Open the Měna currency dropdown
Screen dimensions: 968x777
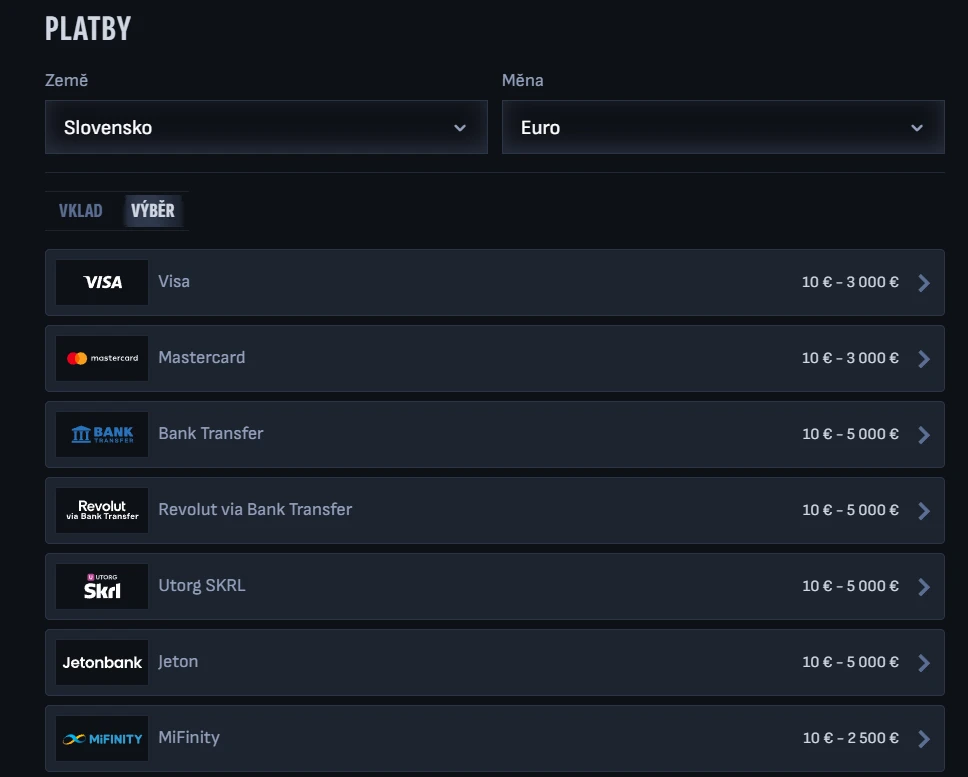[x=722, y=127]
